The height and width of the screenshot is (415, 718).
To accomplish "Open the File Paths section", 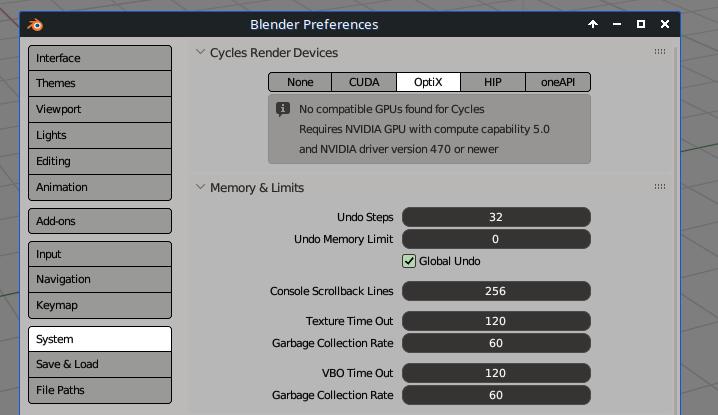I will pos(100,390).
